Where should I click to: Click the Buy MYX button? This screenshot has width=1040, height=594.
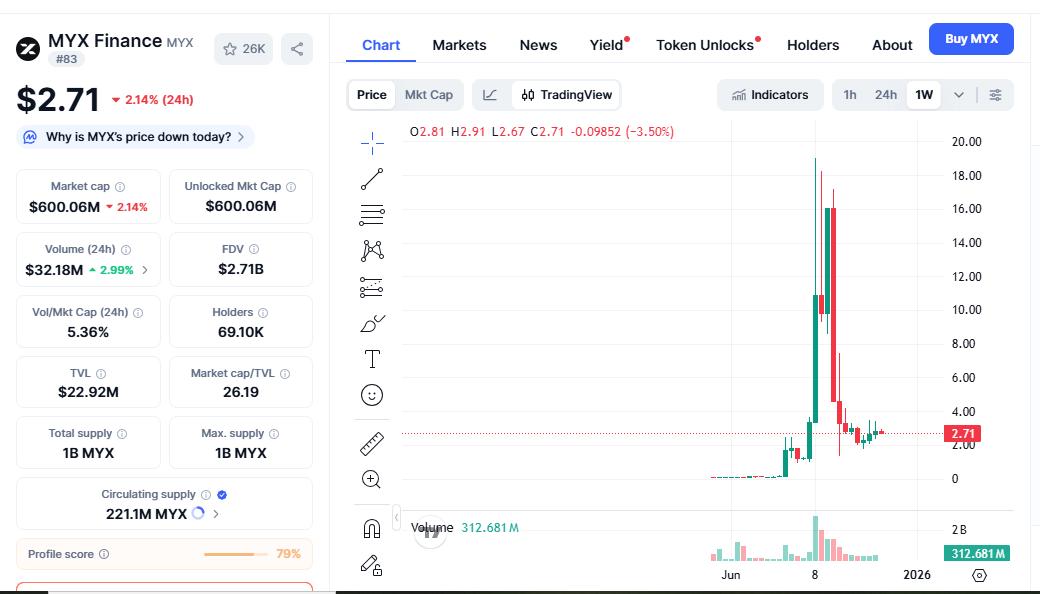(971, 38)
